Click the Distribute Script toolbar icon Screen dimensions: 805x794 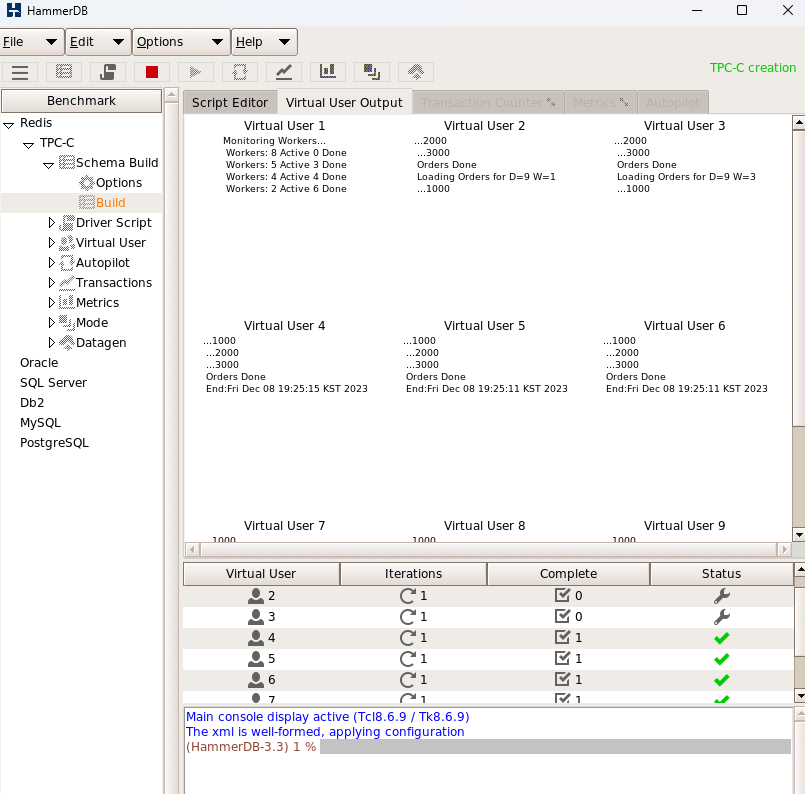[107, 71]
